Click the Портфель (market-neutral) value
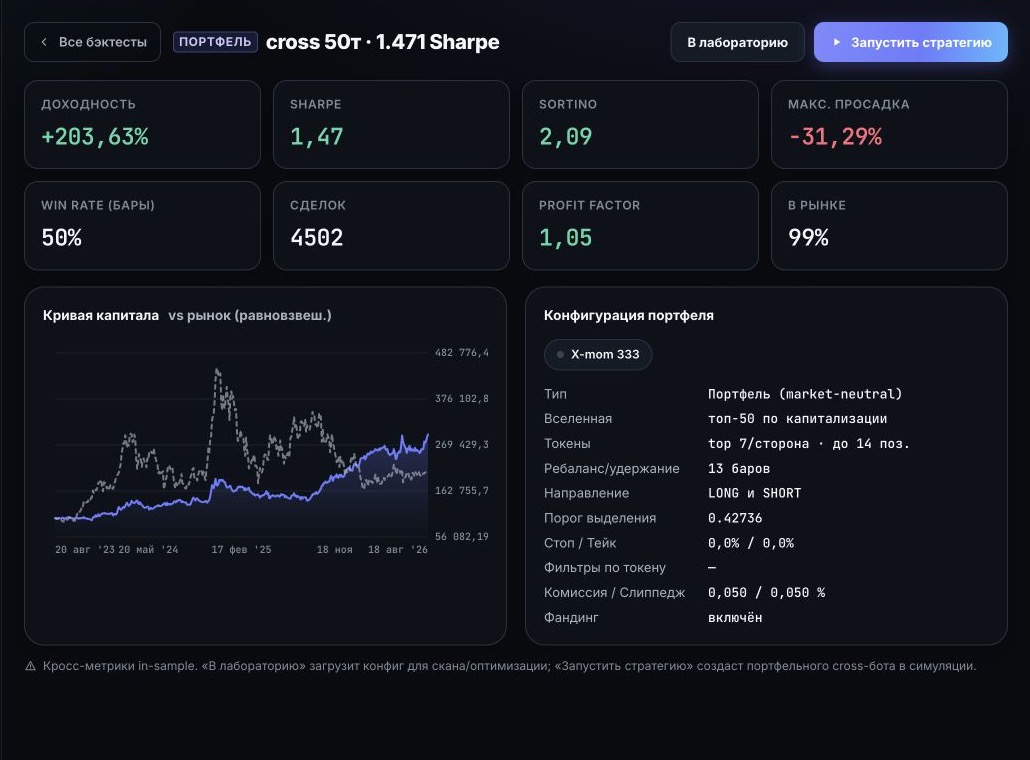Screen dimensions: 1030x760 (805, 394)
